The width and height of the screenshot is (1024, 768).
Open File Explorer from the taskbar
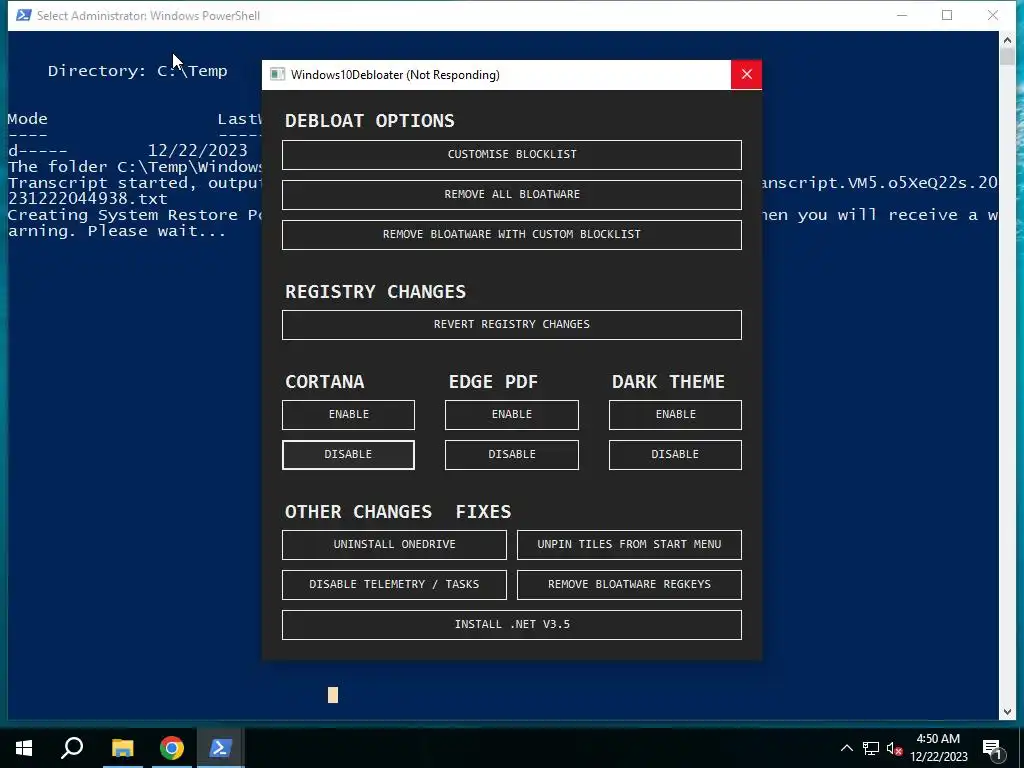pos(122,748)
